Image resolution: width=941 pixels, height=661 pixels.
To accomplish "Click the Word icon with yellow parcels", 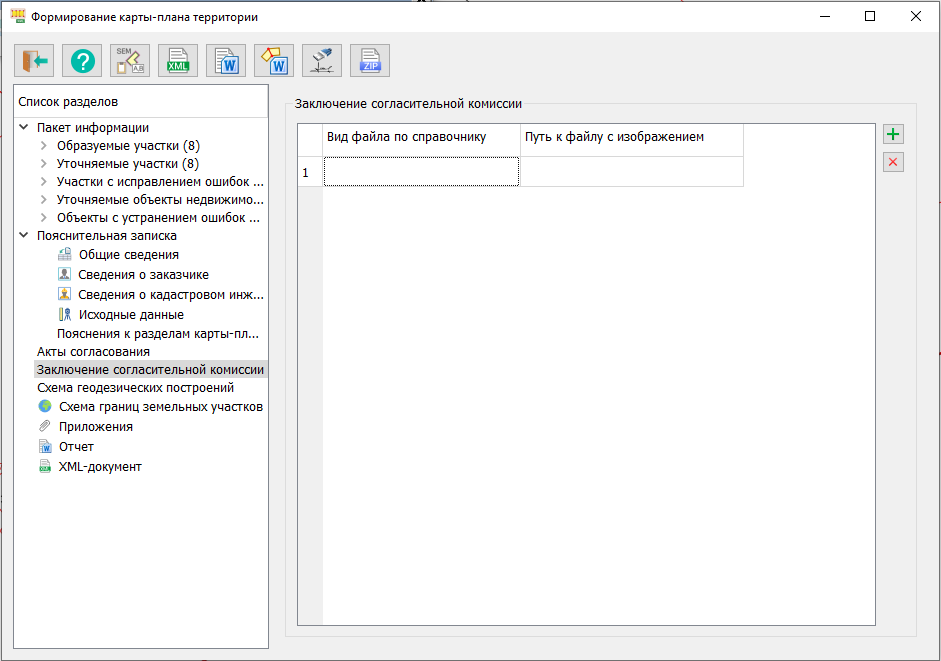I will [x=274, y=61].
